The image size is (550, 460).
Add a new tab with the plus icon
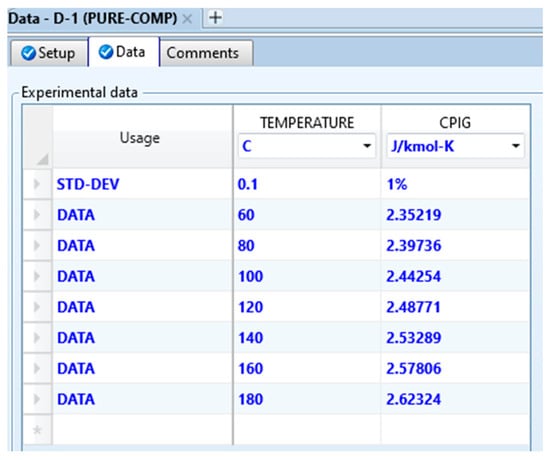click(215, 17)
